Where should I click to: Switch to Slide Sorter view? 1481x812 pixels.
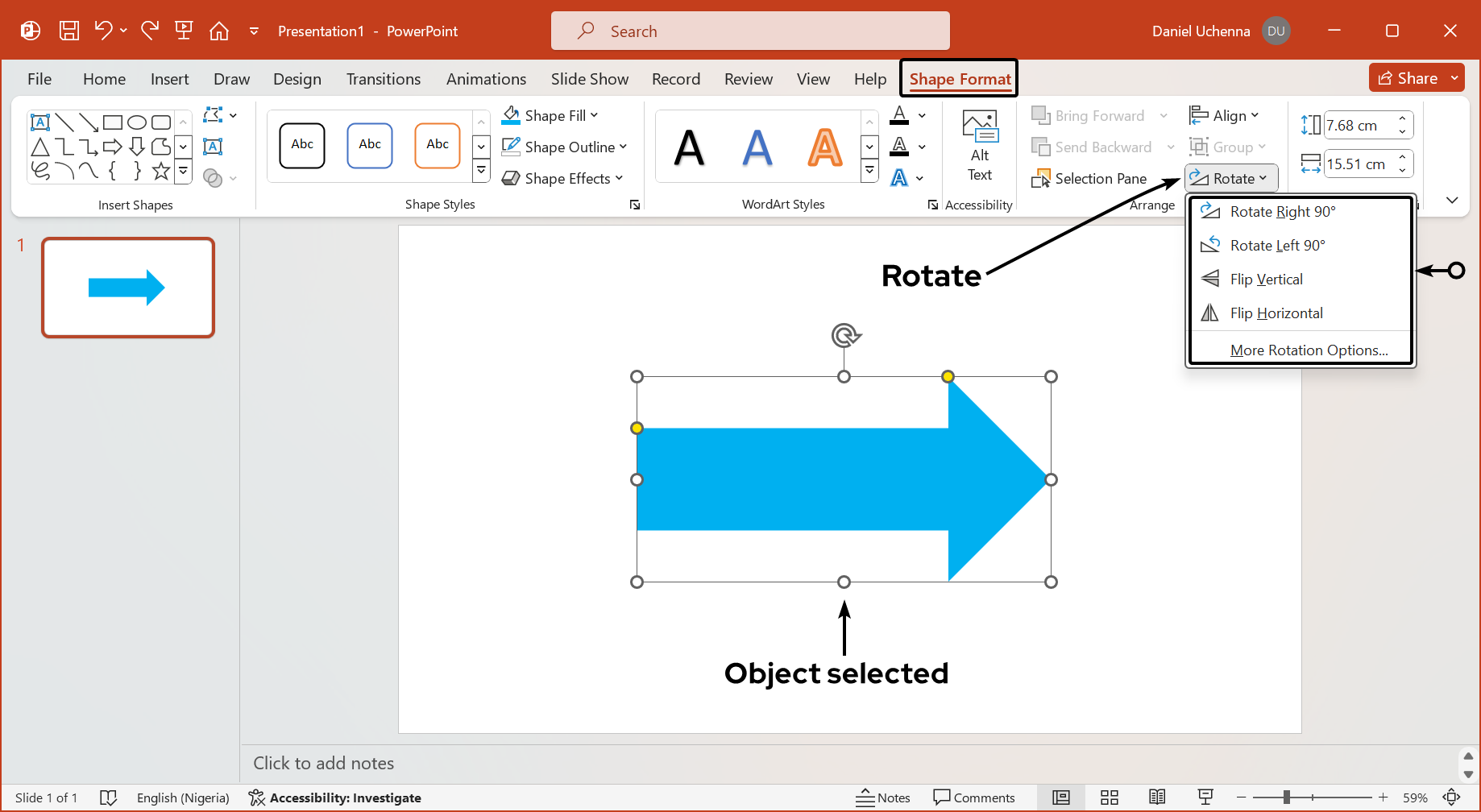pos(1110,797)
